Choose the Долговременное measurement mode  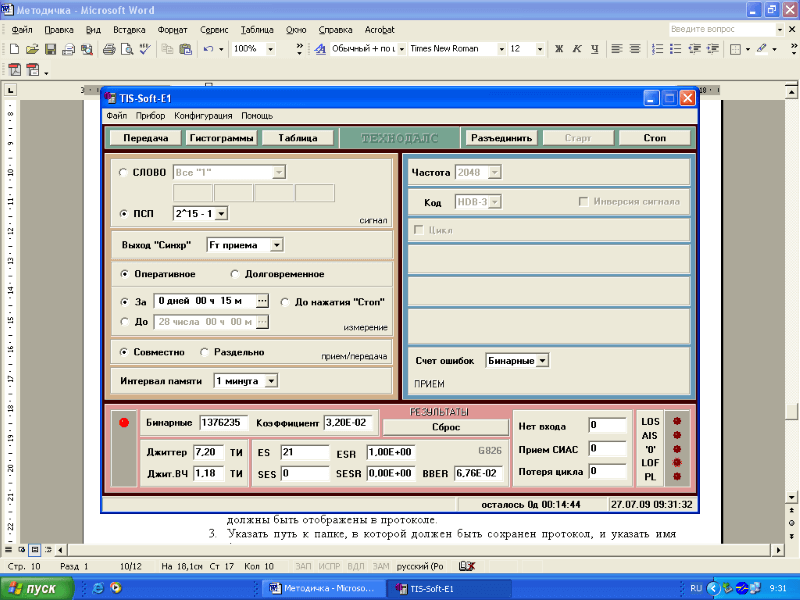(x=235, y=274)
